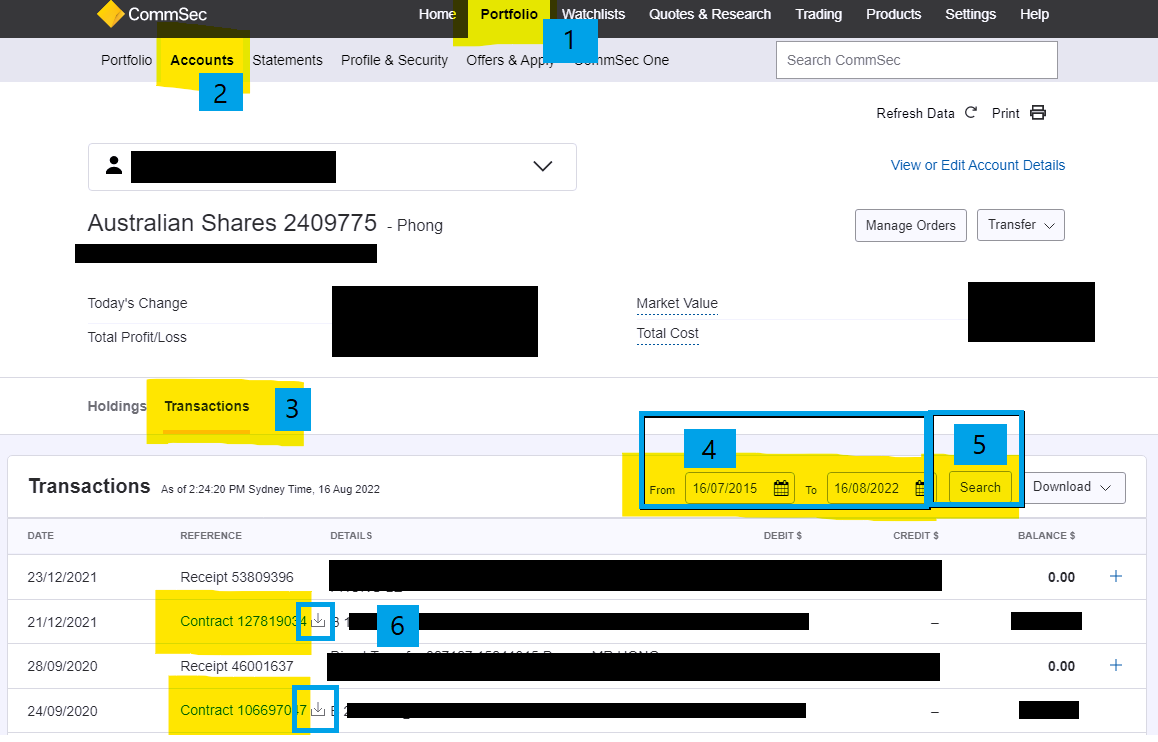
Task: Expand Receipt 46001637 row with plus icon
Action: pos(1115,665)
